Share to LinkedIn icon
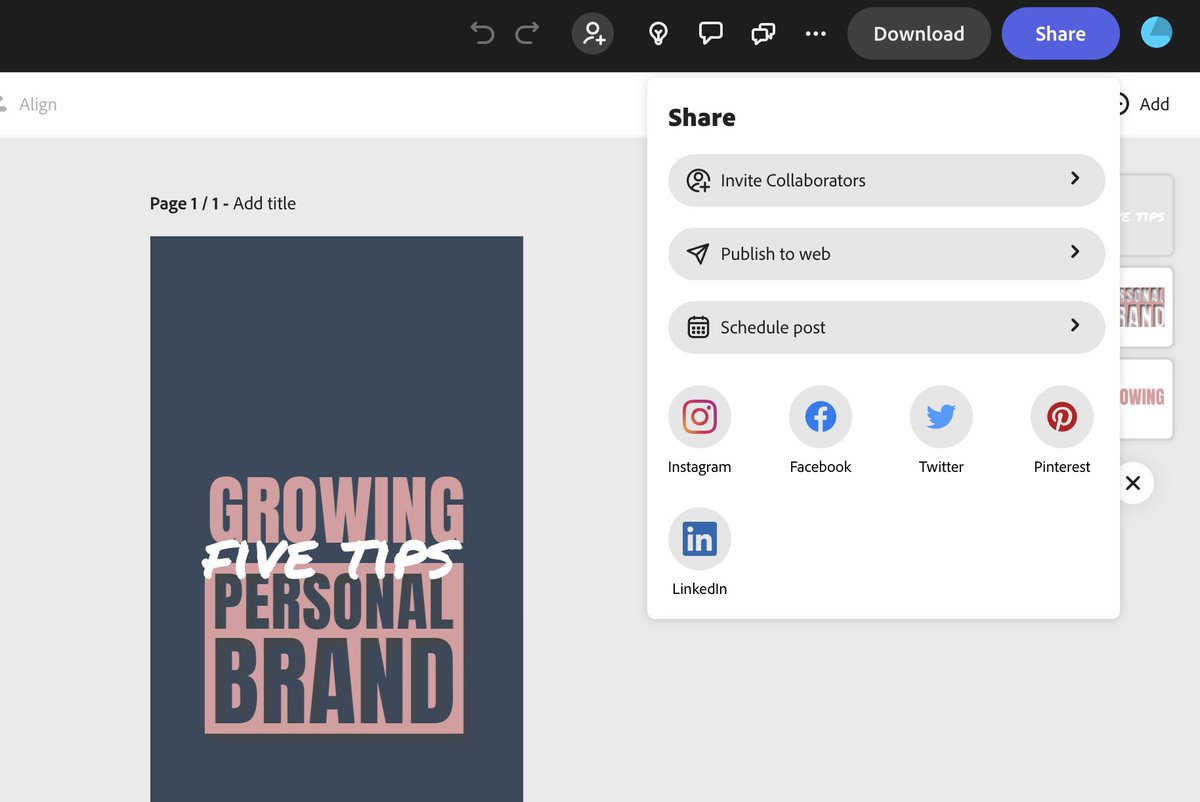Image resolution: width=1200 pixels, height=802 pixels. coord(700,539)
